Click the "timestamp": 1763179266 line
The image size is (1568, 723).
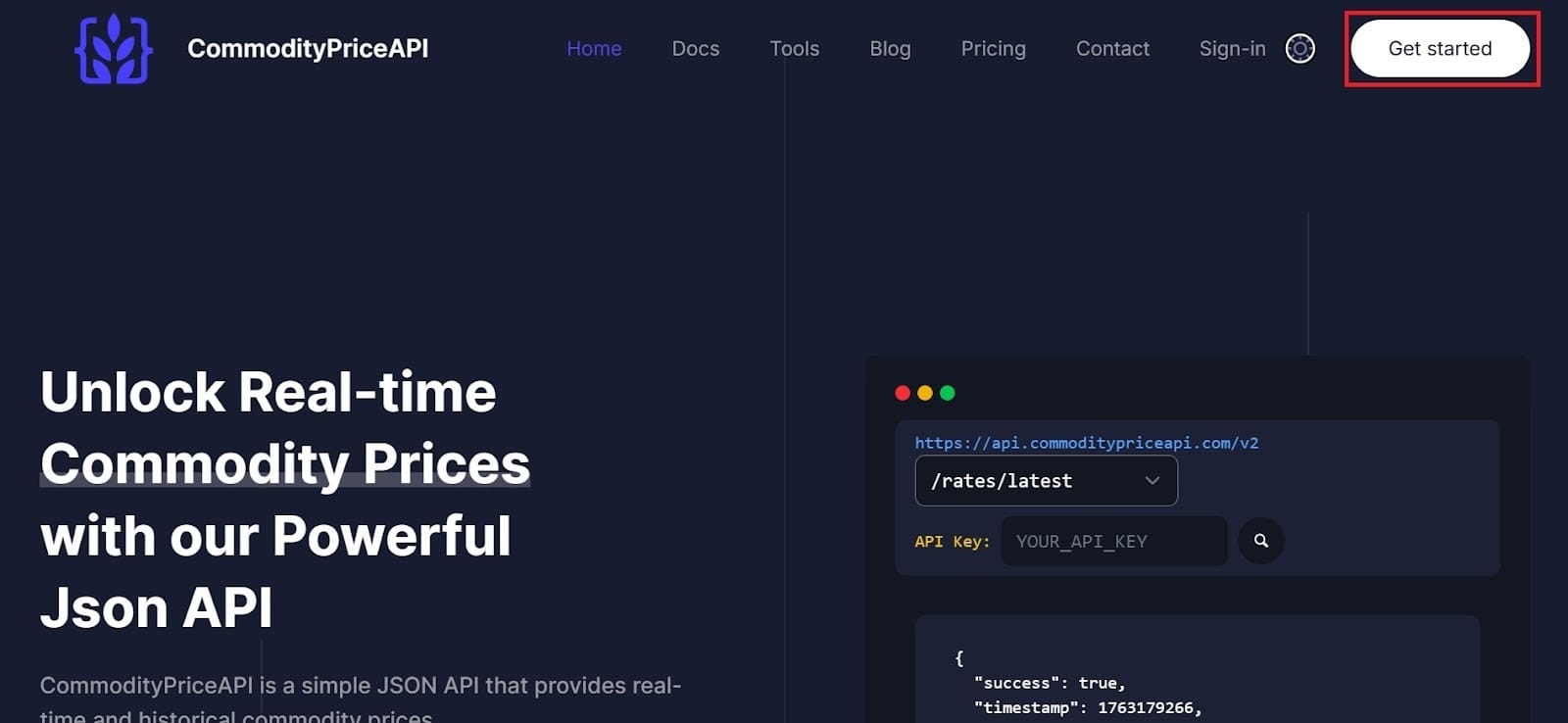coord(1088,707)
